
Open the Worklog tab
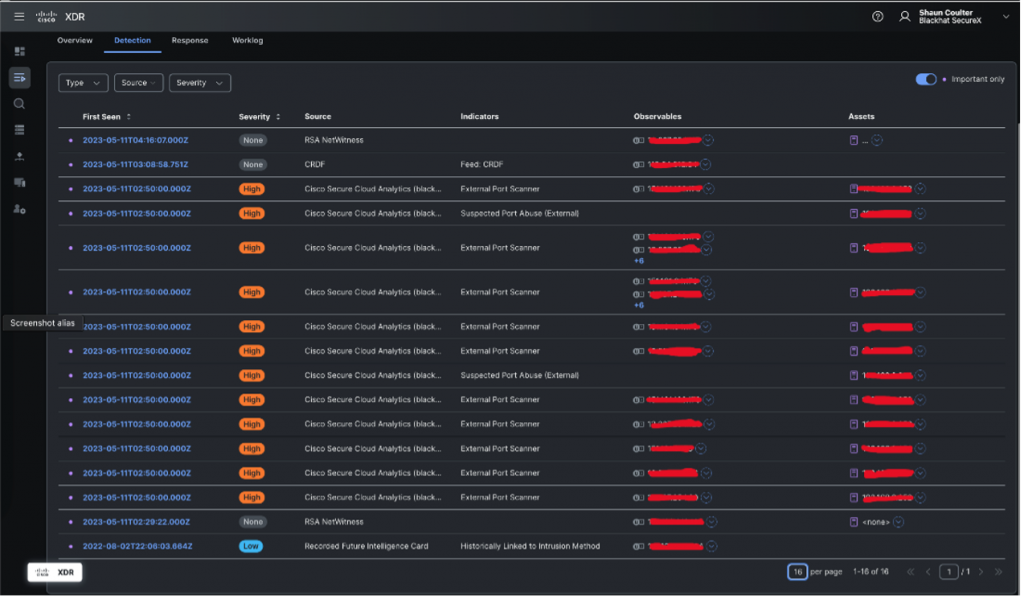point(247,41)
